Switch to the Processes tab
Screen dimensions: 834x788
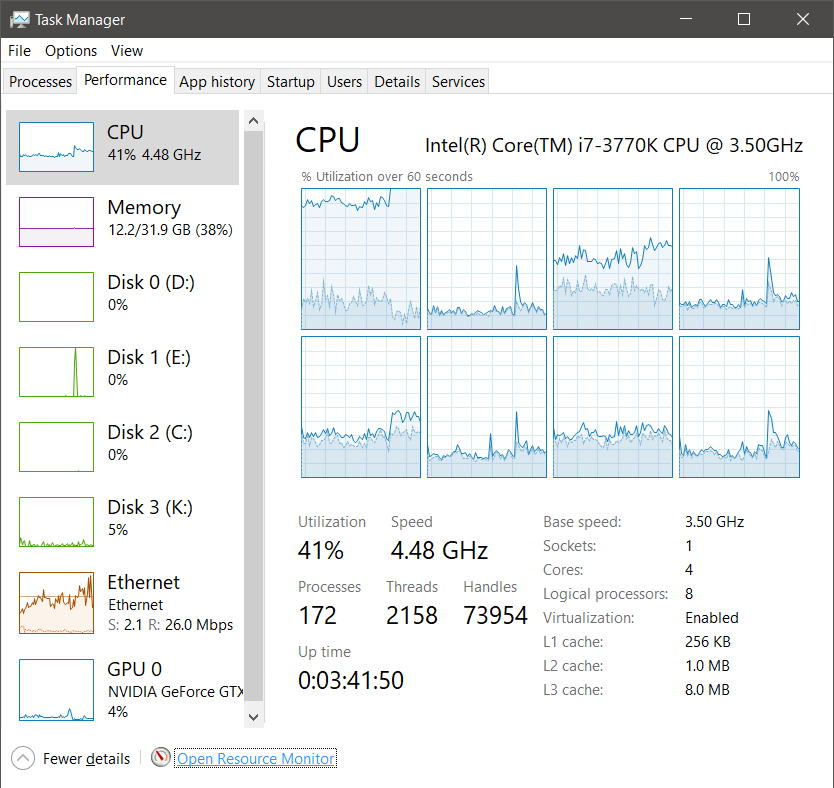(x=40, y=82)
